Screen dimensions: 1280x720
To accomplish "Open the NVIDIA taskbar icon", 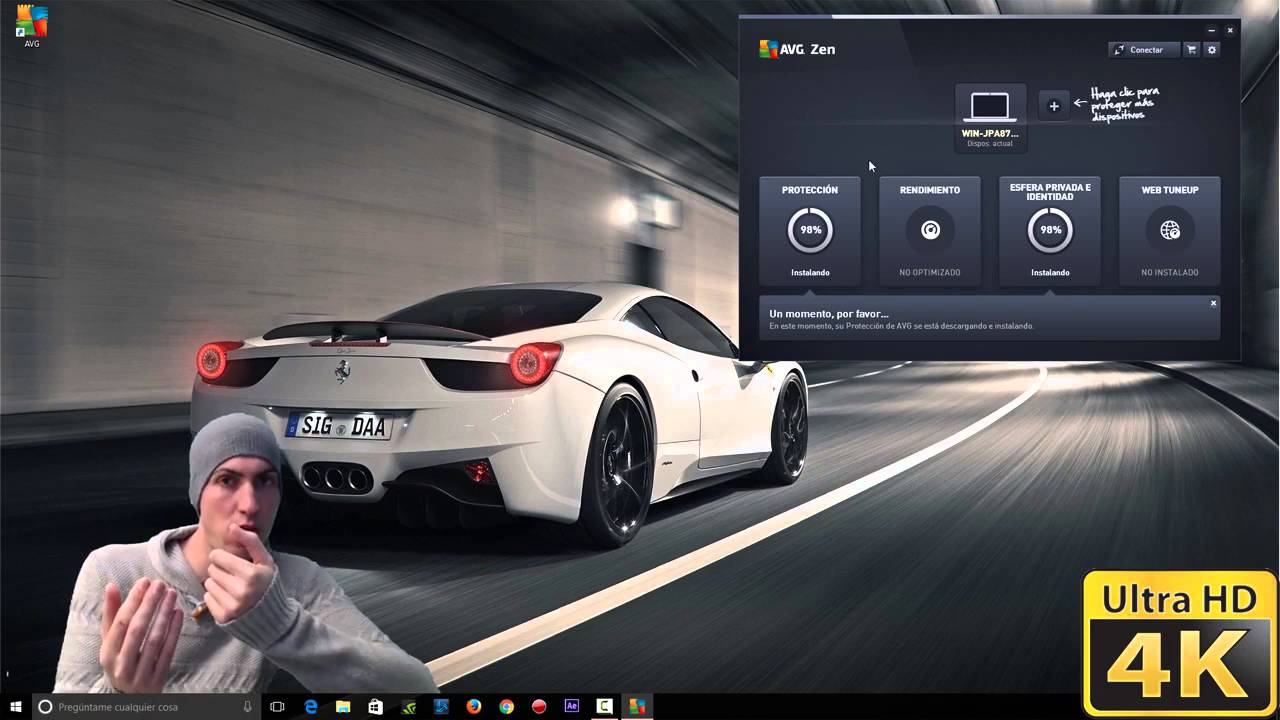I will coord(409,706).
